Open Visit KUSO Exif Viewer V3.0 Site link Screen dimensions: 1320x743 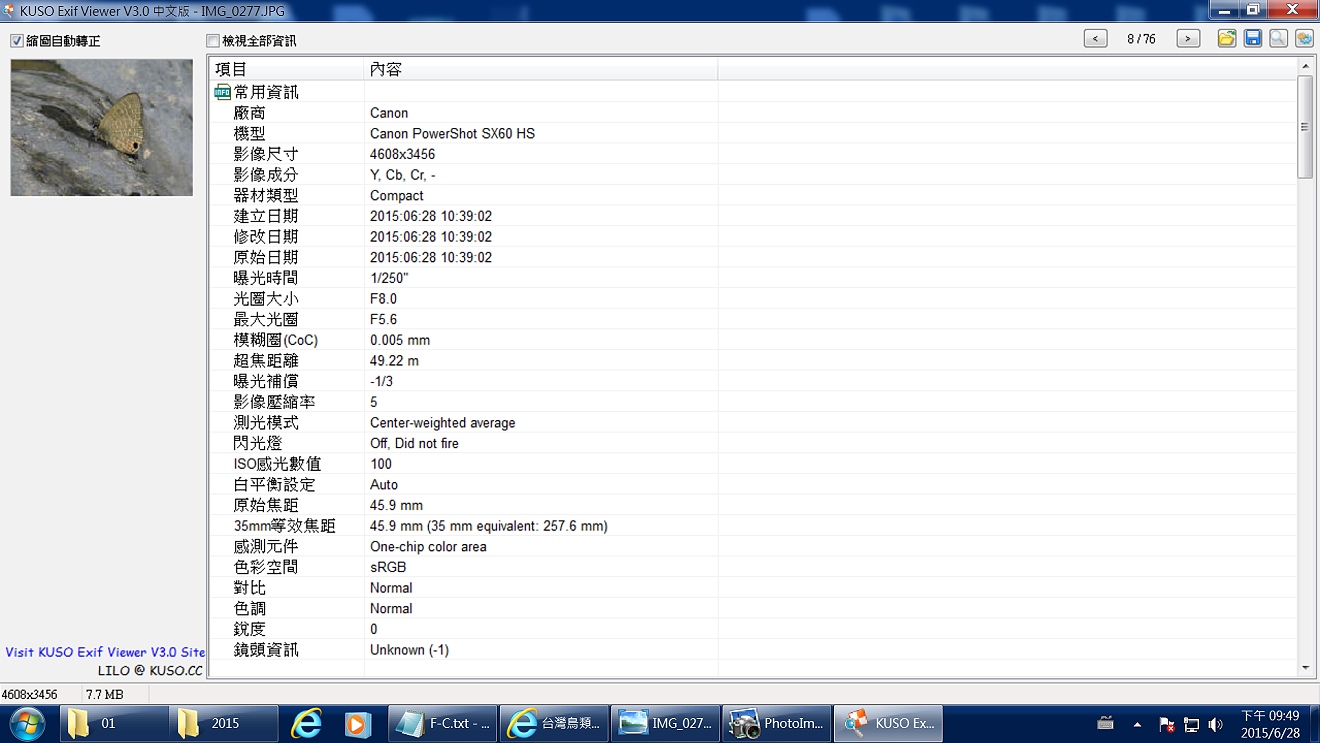click(105, 652)
